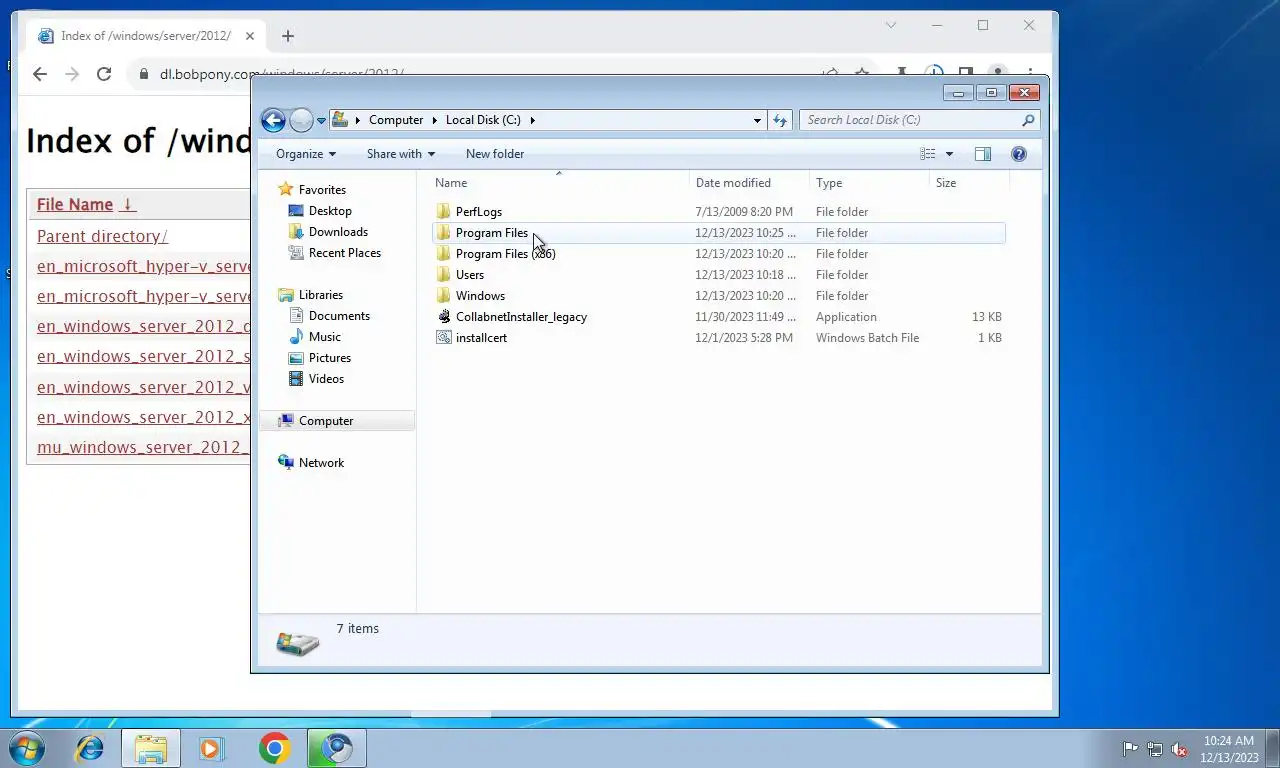Open a new Chrome tab

(x=288, y=36)
